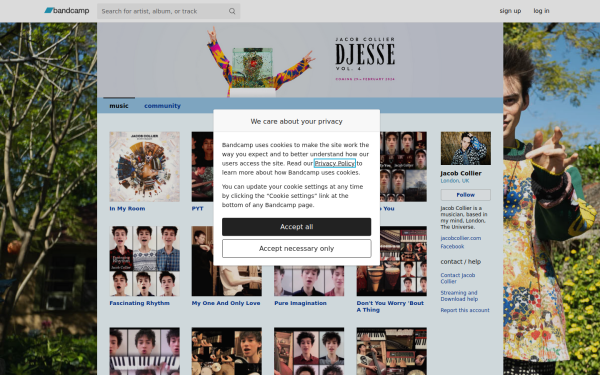
Task: Click My One And Only Love title
Action: (x=226, y=303)
